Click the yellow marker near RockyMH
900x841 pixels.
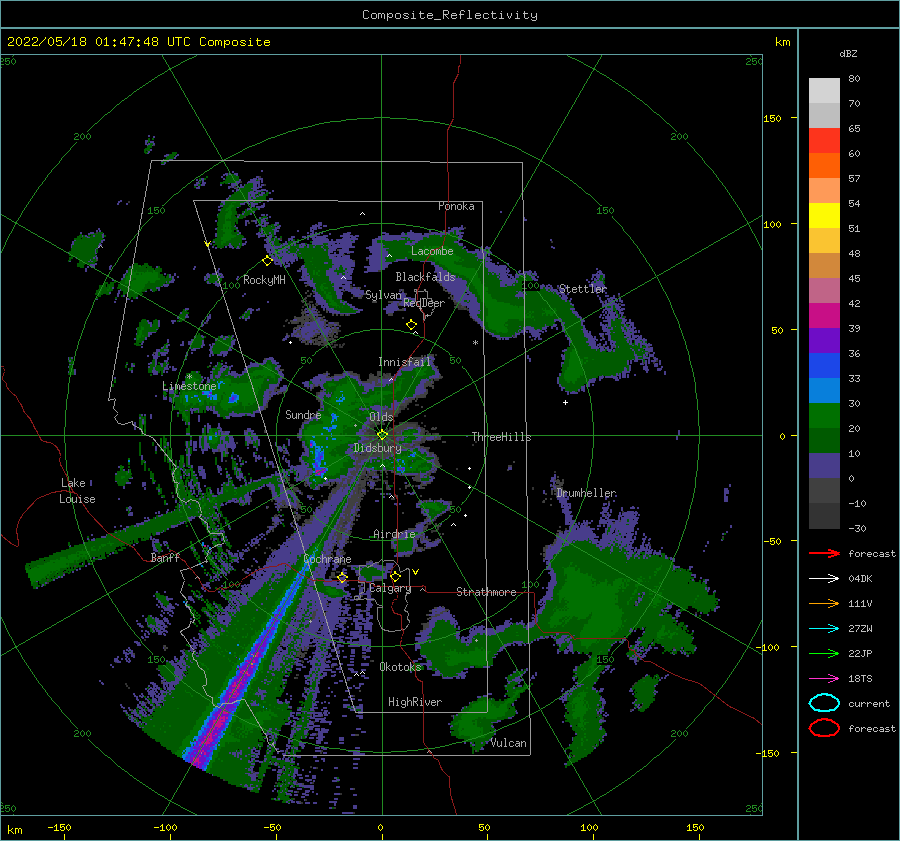coord(267,261)
